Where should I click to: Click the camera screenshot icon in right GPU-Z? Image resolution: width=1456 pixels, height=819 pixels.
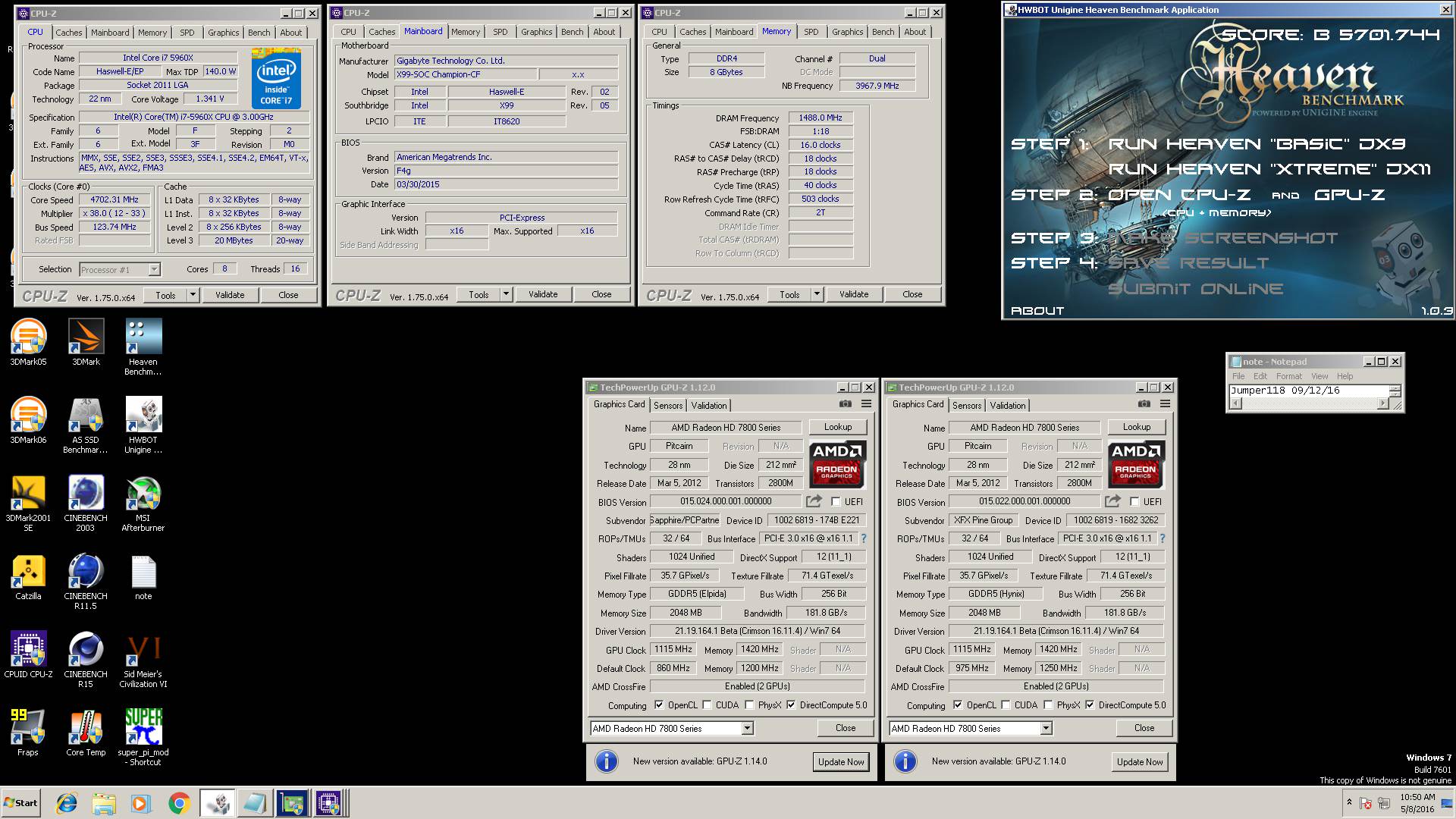[x=1144, y=404]
